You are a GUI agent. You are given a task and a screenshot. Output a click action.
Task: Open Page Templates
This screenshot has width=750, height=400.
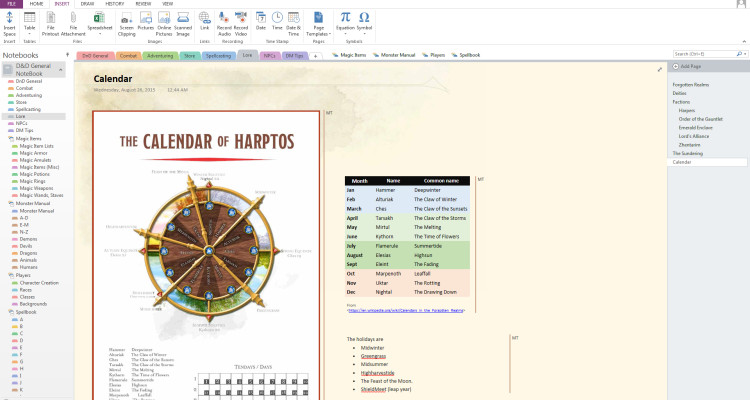pyautogui.click(x=318, y=24)
